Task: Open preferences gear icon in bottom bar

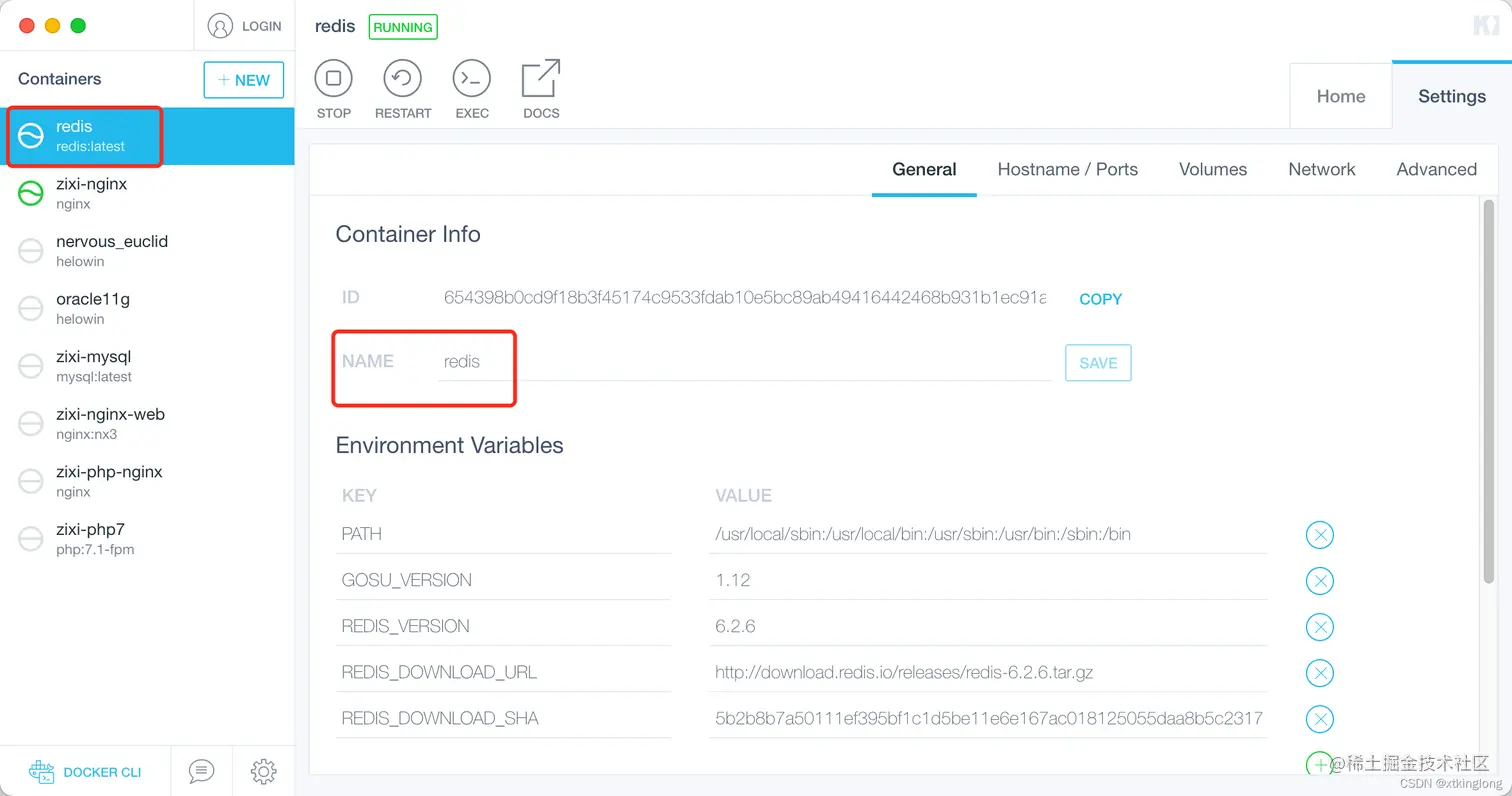Action: click(x=264, y=771)
